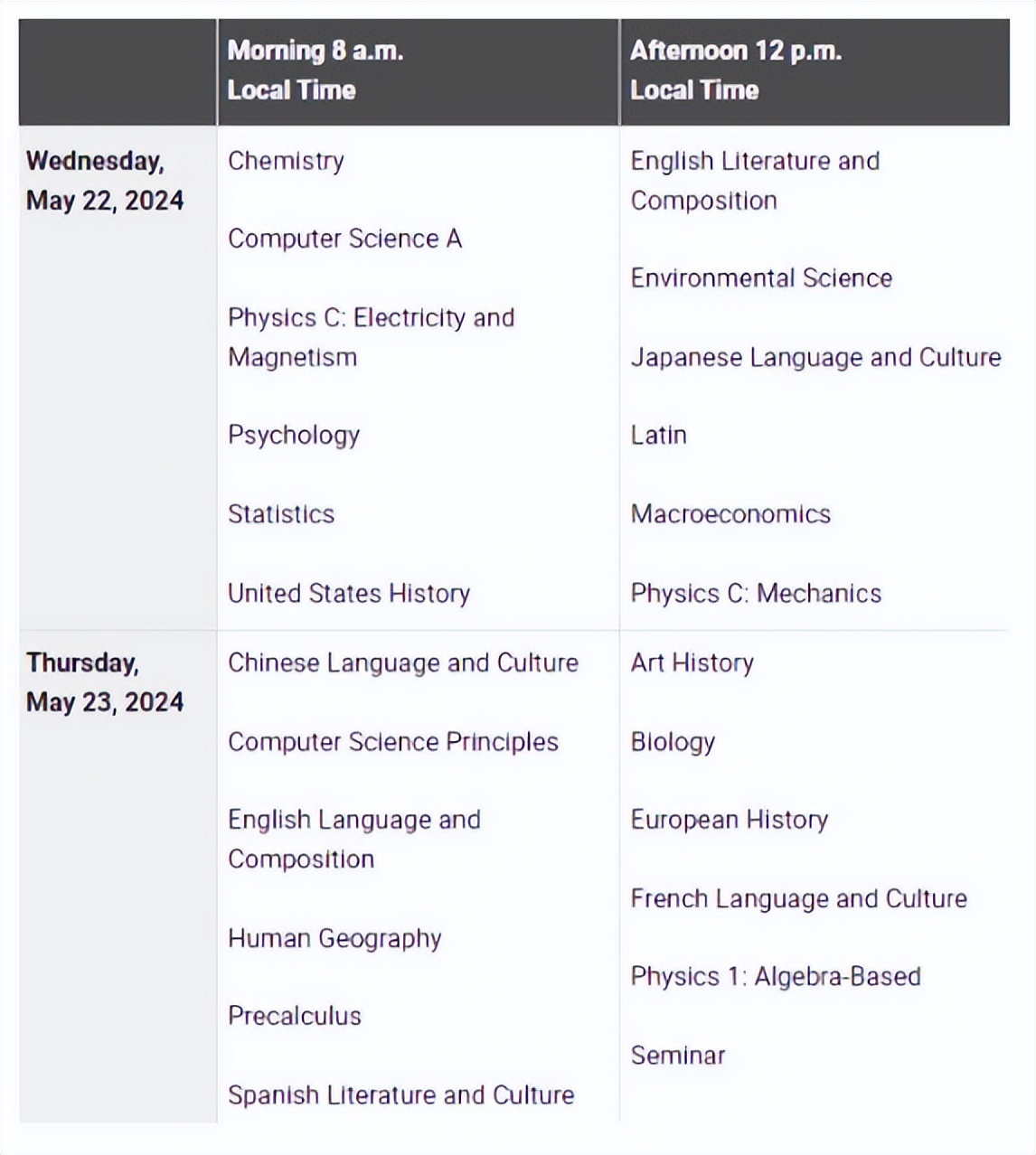Click Computer Science Principles link
The width and height of the screenshot is (1036, 1155).
point(393,742)
